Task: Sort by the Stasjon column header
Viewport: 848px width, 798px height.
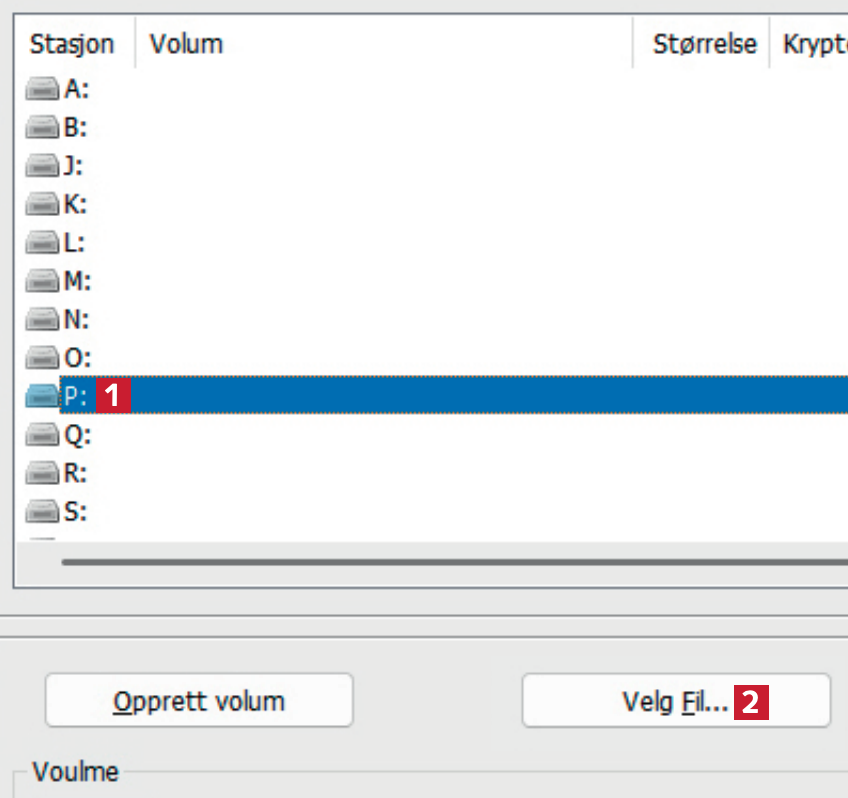Action: (x=72, y=44)
